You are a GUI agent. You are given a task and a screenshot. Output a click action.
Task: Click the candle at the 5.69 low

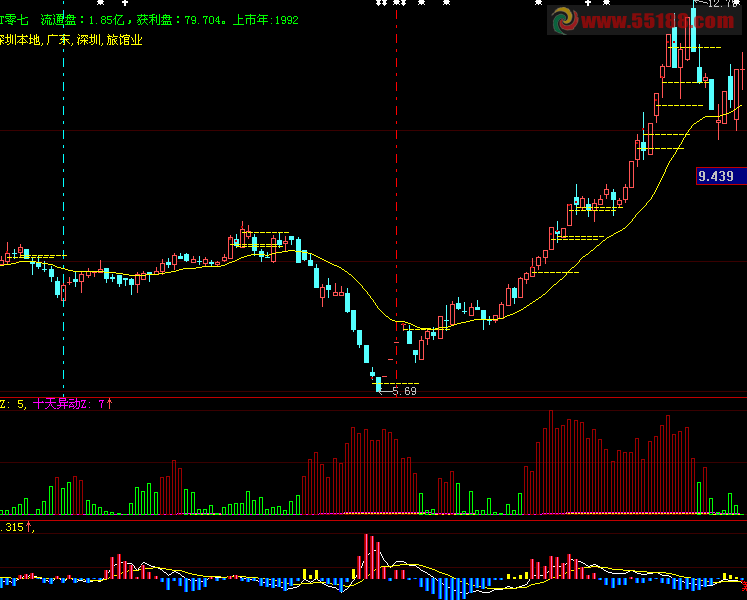click(x=379, y=384)
